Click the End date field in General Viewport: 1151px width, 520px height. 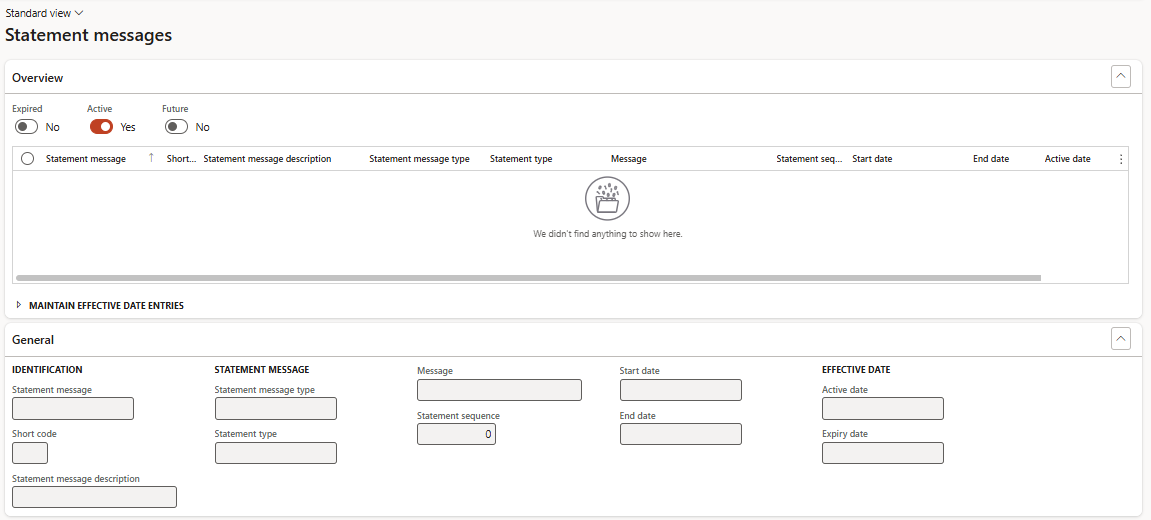tap(680, 434)
